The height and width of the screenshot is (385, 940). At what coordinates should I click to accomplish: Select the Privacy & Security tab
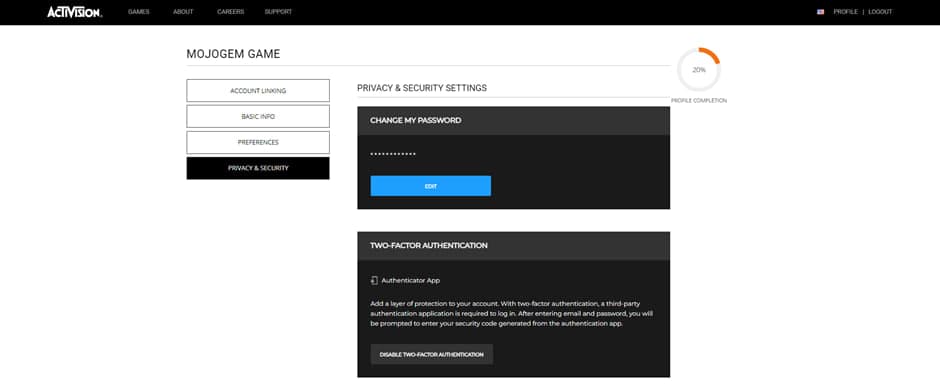258,168
